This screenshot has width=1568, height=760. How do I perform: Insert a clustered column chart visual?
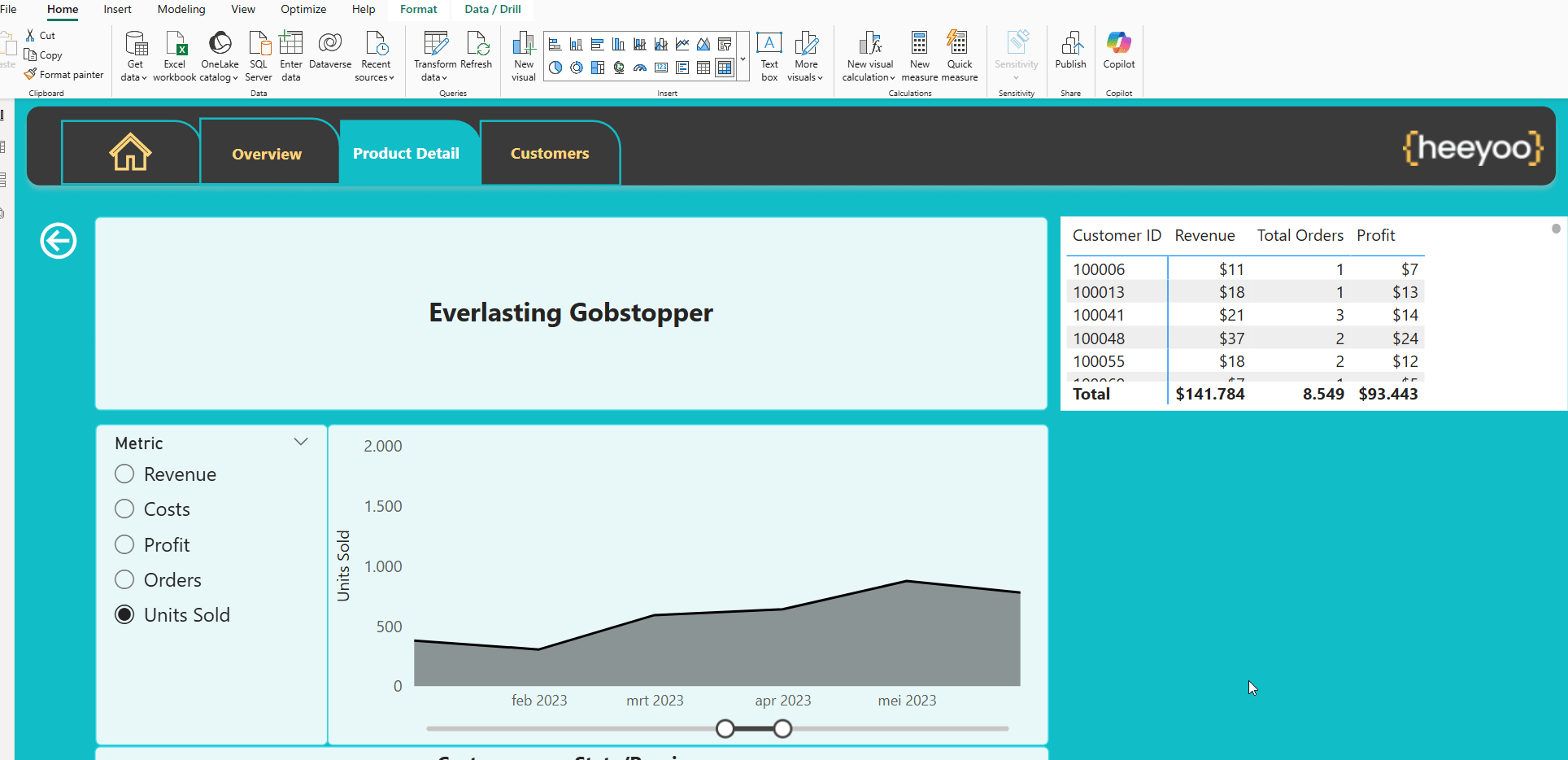tap(619, 44)
